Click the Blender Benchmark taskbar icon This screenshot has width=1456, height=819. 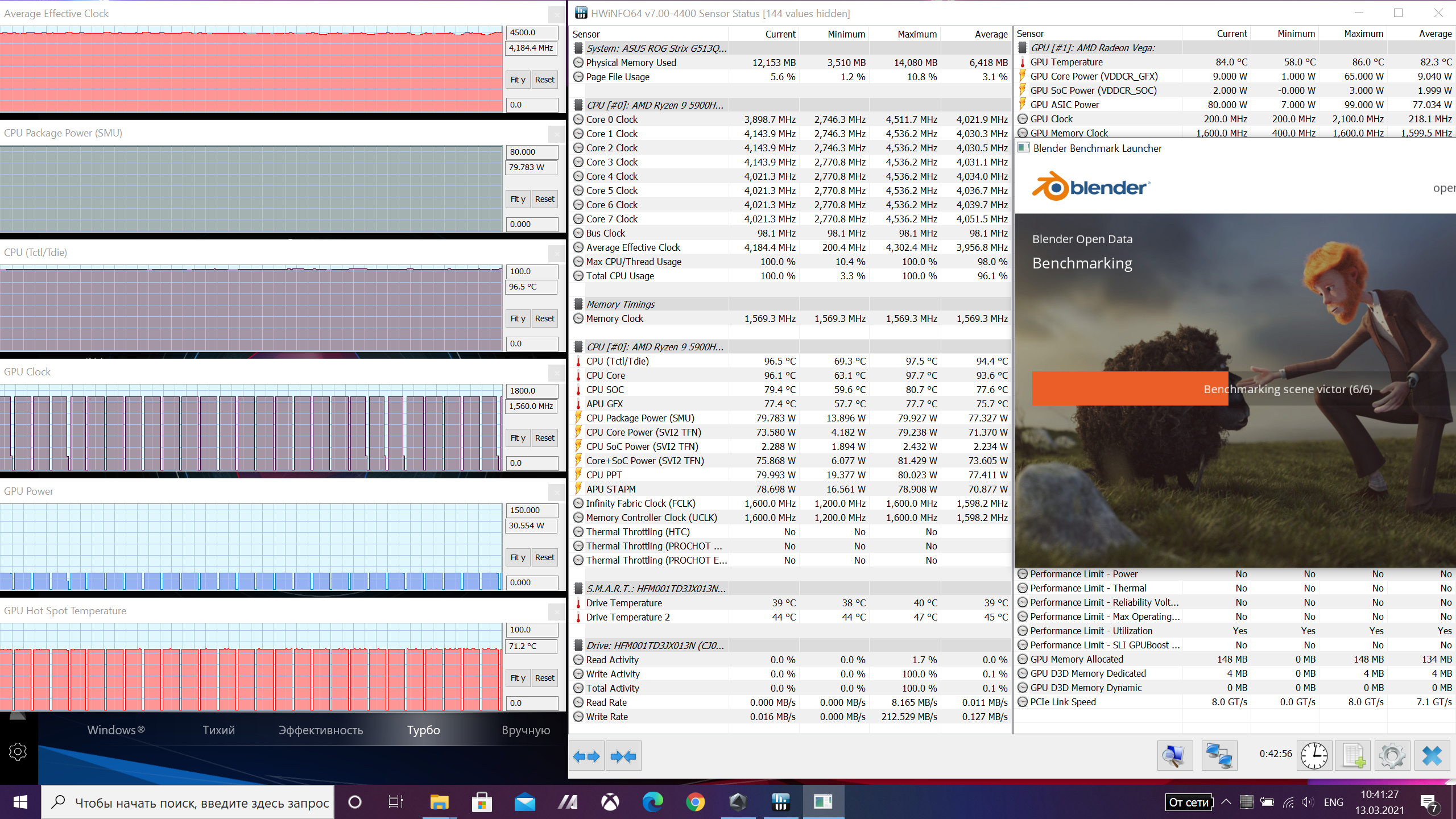coord(823,803)
